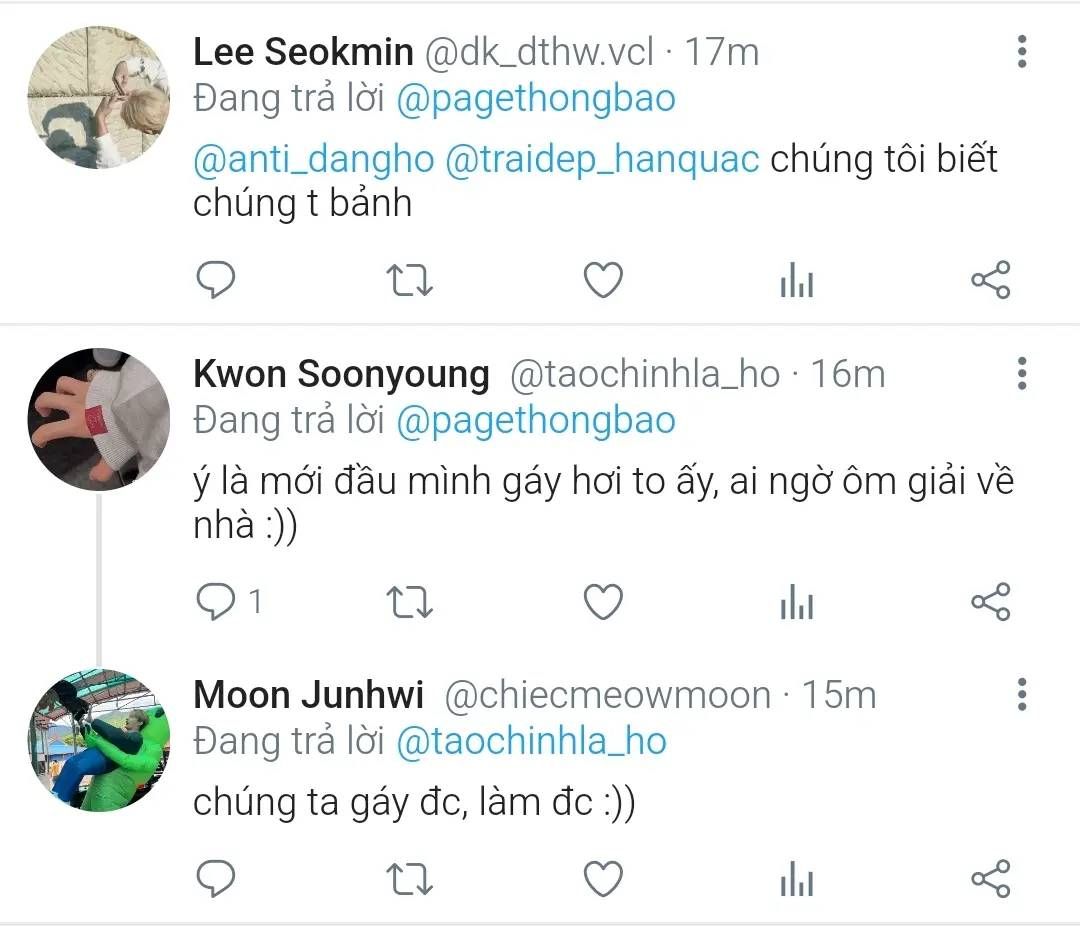Share Kwon Soonyoung's tweet

point(991,601)
